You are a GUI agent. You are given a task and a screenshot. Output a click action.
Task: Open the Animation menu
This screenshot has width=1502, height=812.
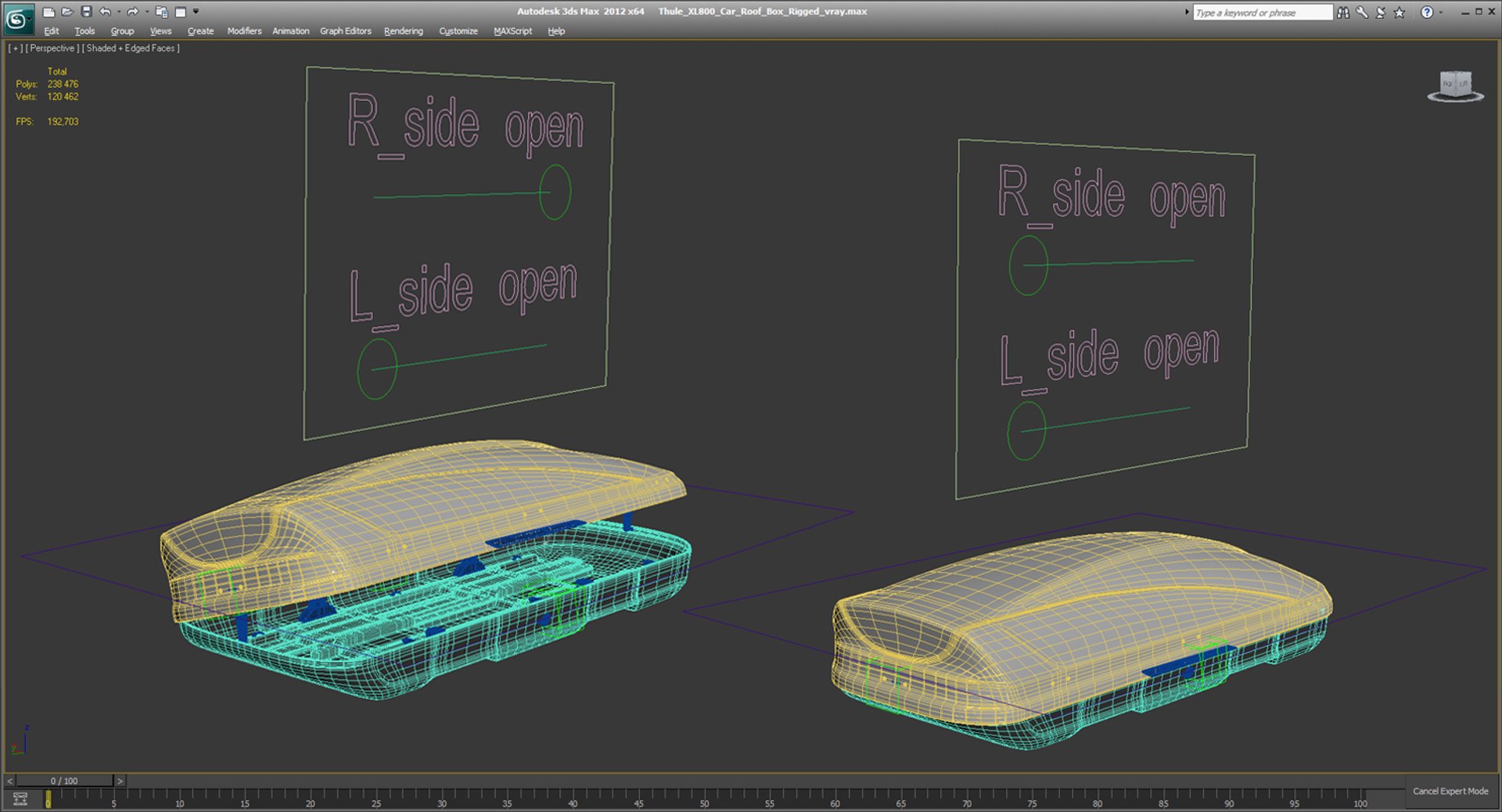(290, 31)
